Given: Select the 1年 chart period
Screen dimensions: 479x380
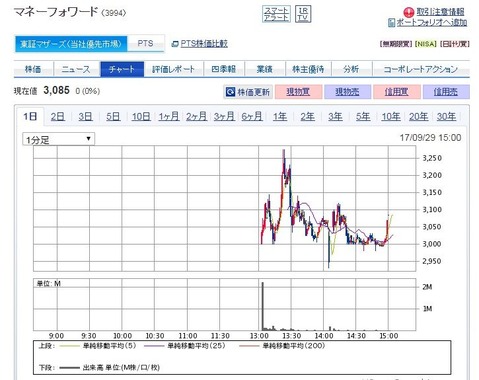Looking at the screenshot, I should pos(280,116).
